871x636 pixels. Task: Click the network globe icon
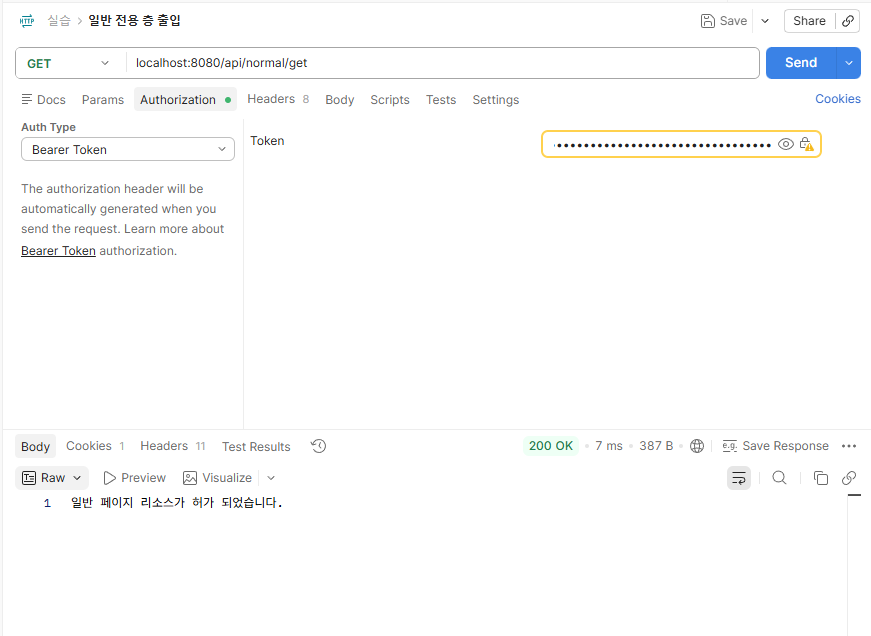[697, 446]
